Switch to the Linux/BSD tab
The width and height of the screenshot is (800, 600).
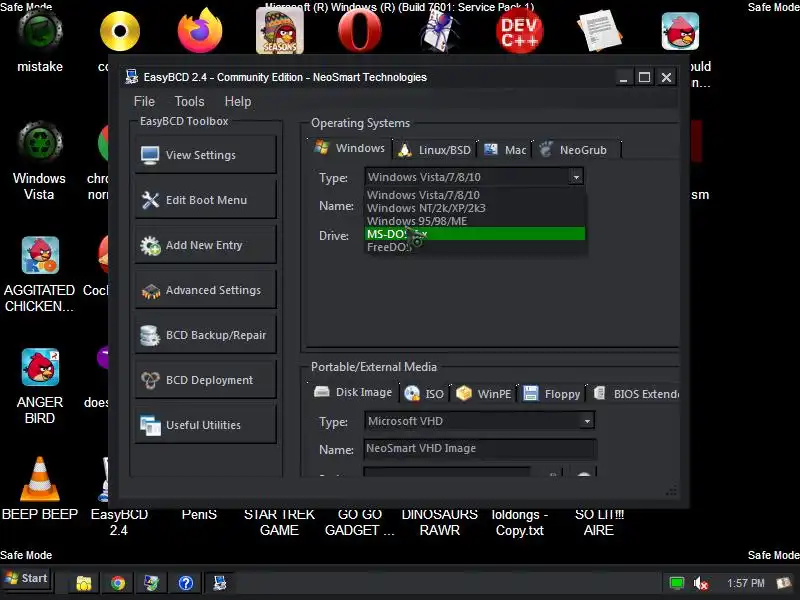pyautogui.click(x=435, y=150)
